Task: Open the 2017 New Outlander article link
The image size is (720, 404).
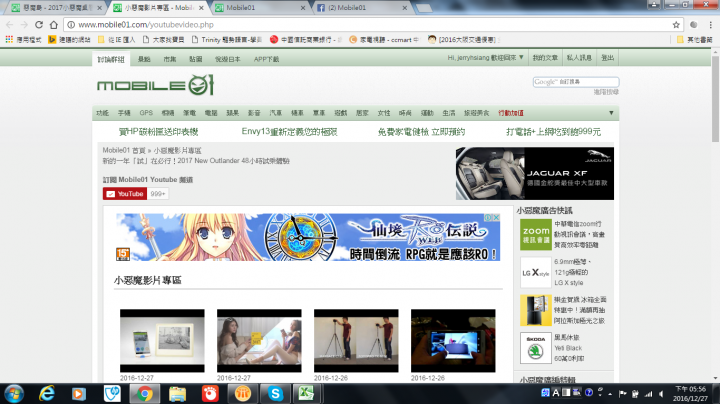Action: pyautogui.click(x=196, y=161)
